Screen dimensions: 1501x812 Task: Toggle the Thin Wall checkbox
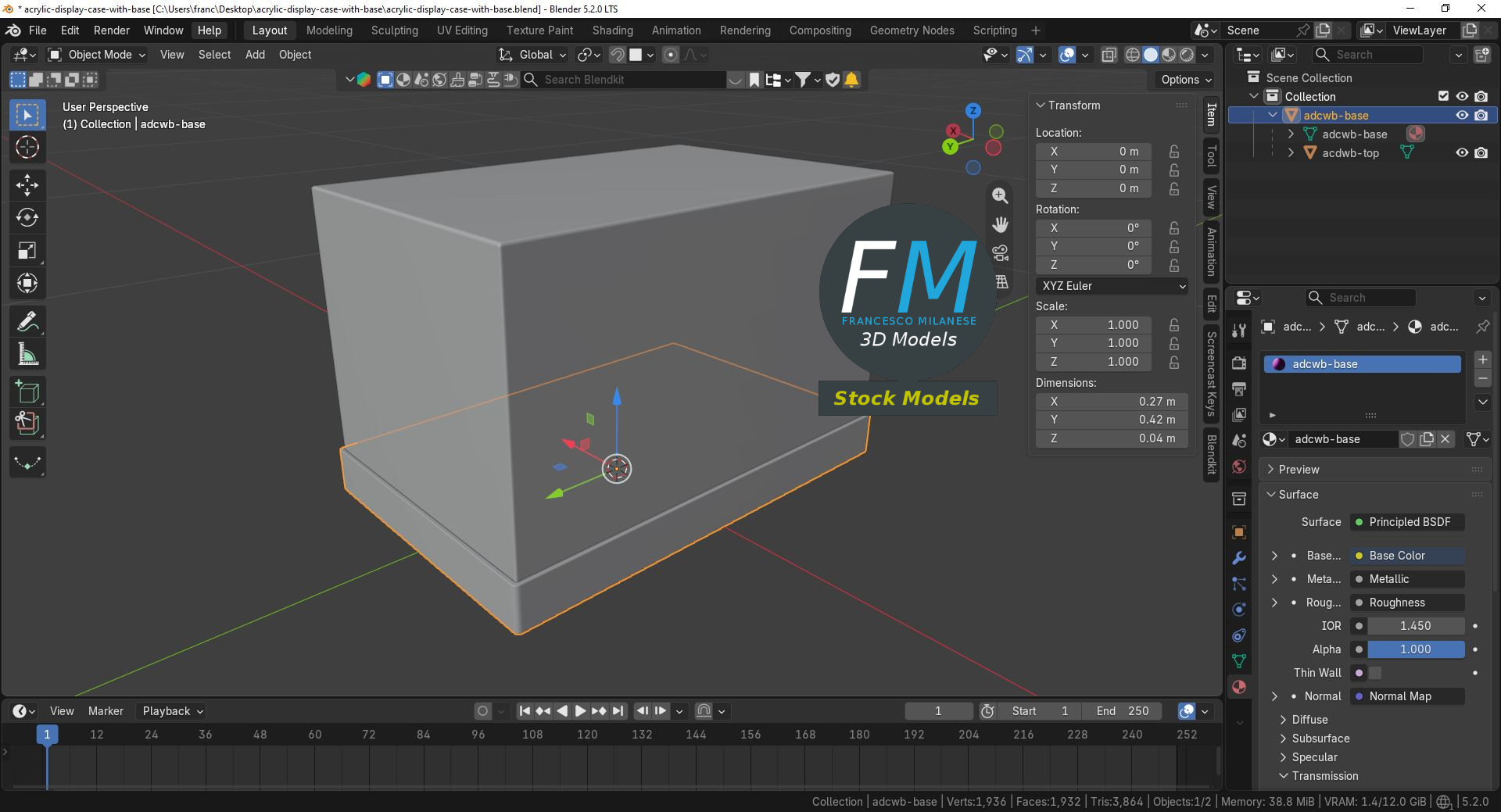[x=1375, y=673]
